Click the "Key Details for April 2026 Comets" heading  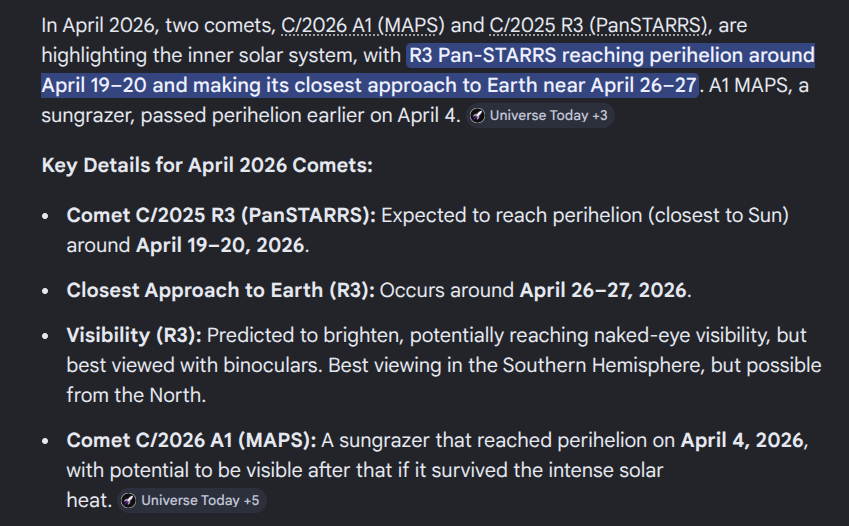click(x=207, y=165)
